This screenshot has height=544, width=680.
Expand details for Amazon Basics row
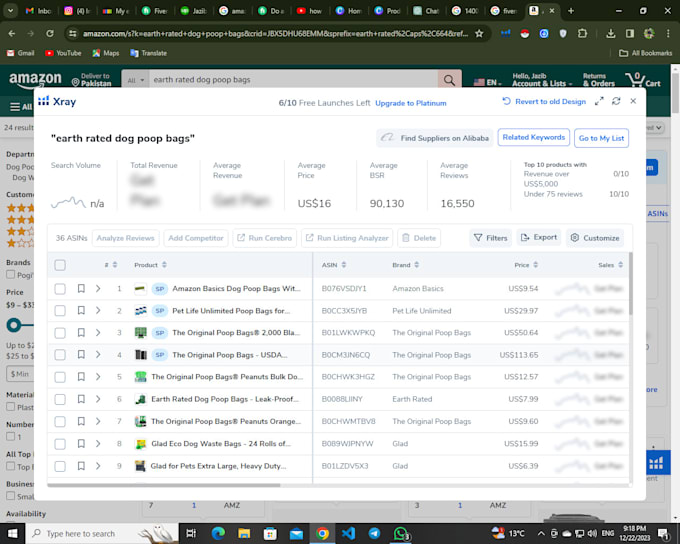click(98, 288)
